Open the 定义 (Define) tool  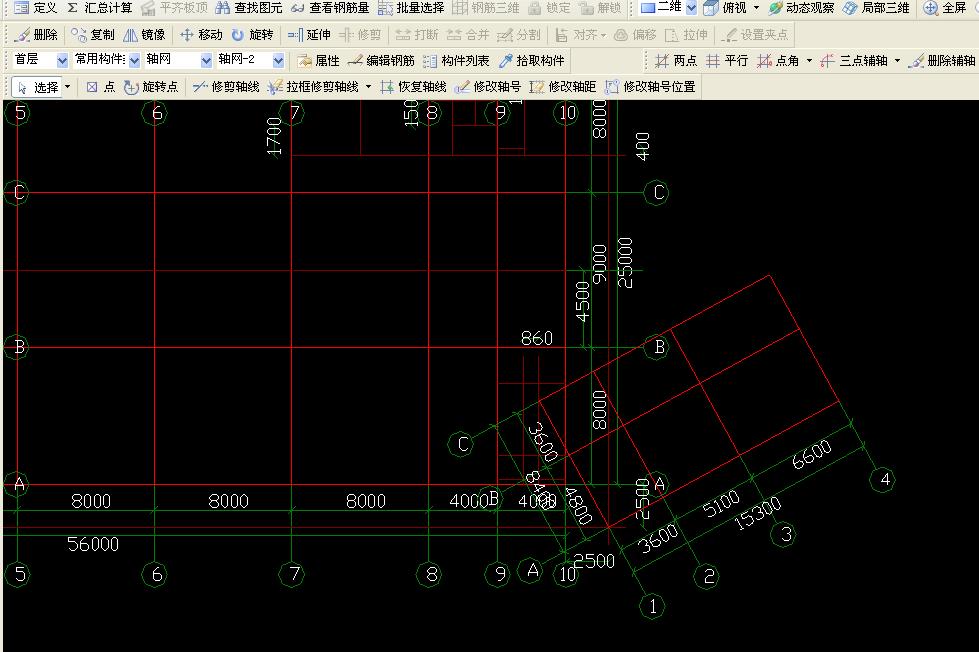pos(35,8)
